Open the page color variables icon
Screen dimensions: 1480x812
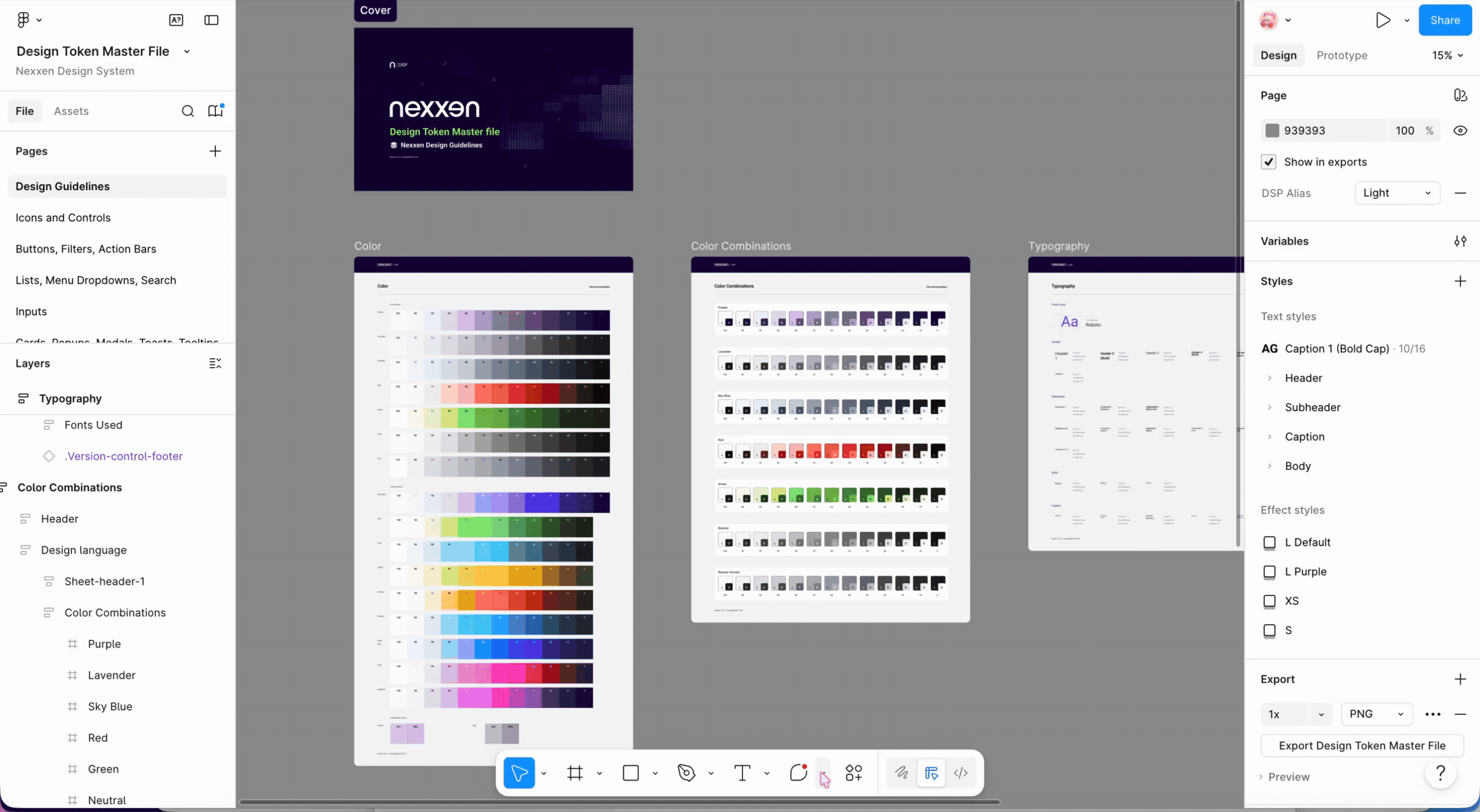coord(1460,95)
